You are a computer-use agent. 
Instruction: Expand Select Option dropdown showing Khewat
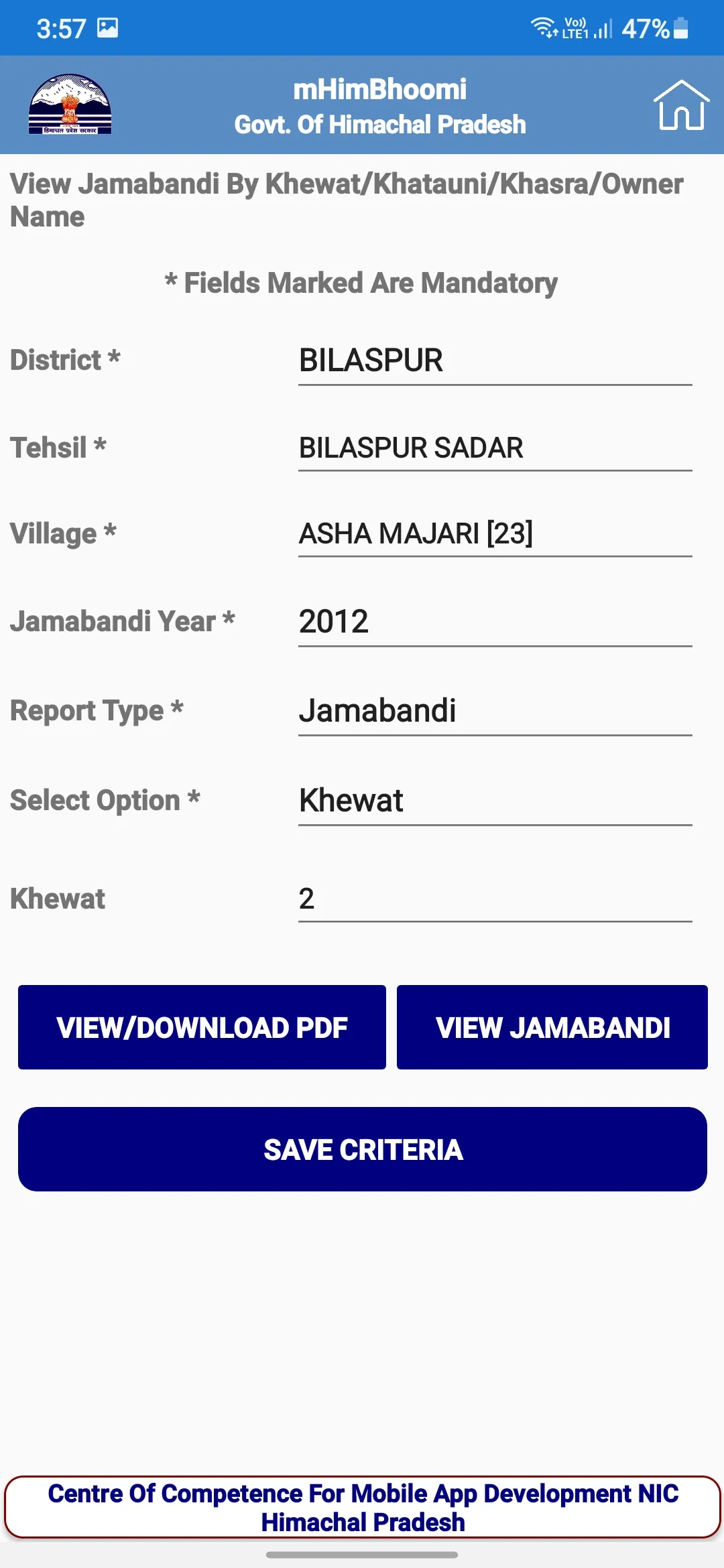click(x=495, y=801)
